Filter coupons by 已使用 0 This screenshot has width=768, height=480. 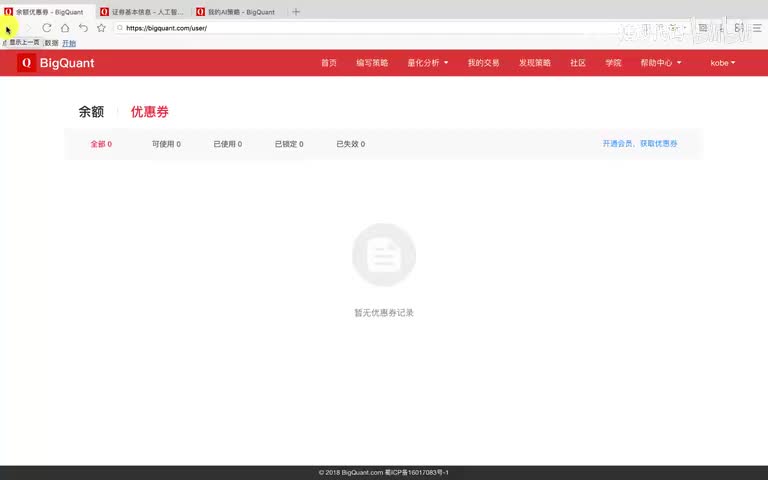(228, 144)
